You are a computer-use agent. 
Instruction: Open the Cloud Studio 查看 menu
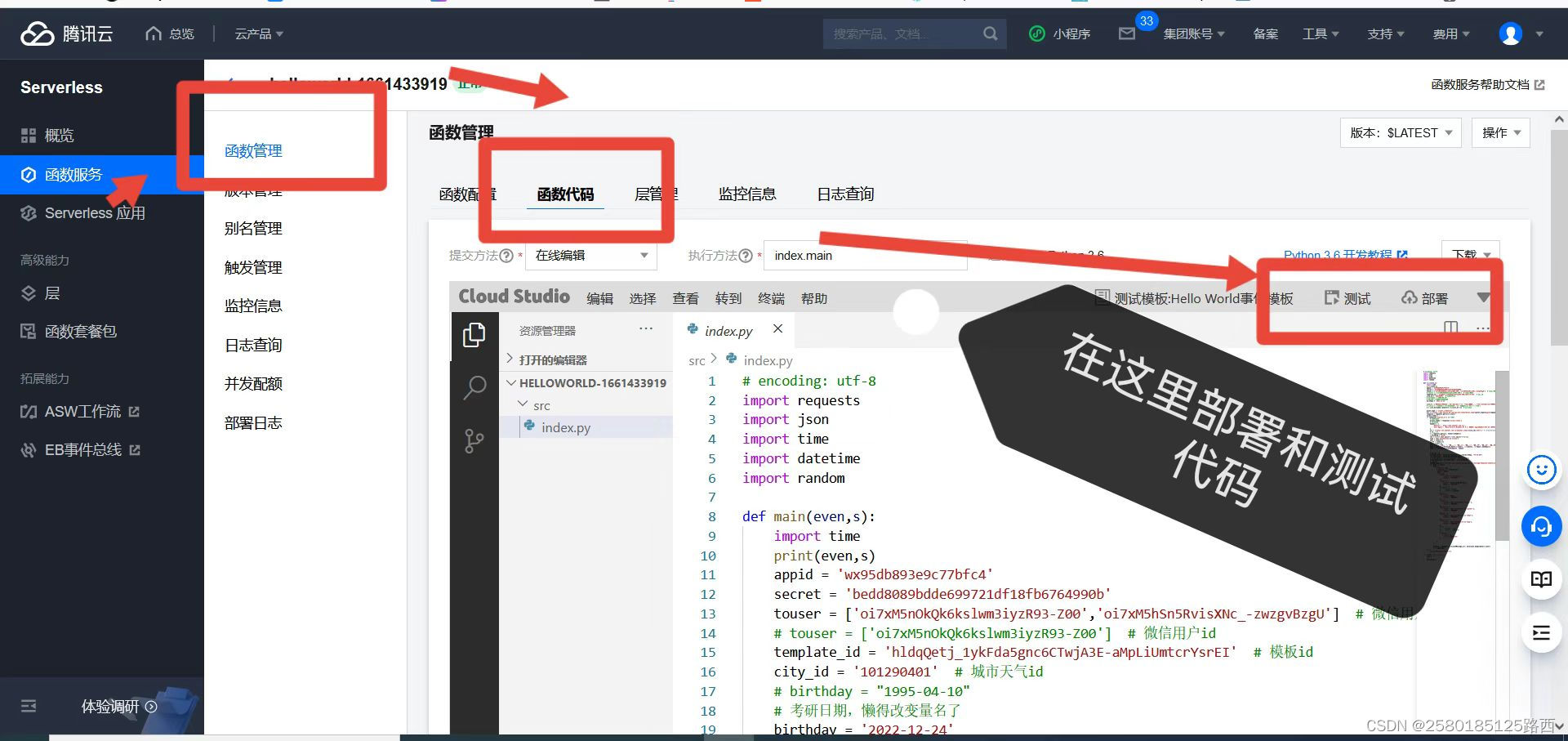[685, 298]
